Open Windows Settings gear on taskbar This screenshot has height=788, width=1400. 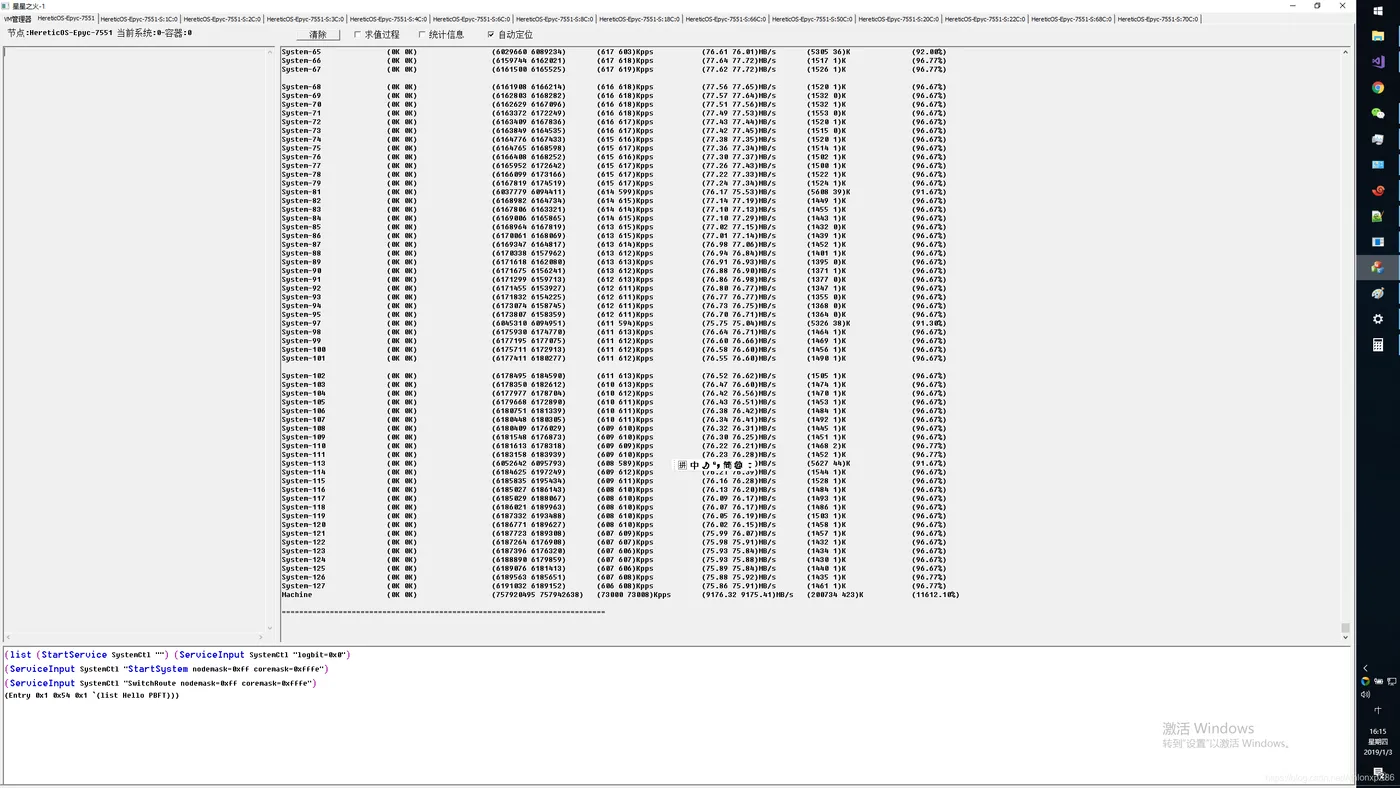point(1378,319)
